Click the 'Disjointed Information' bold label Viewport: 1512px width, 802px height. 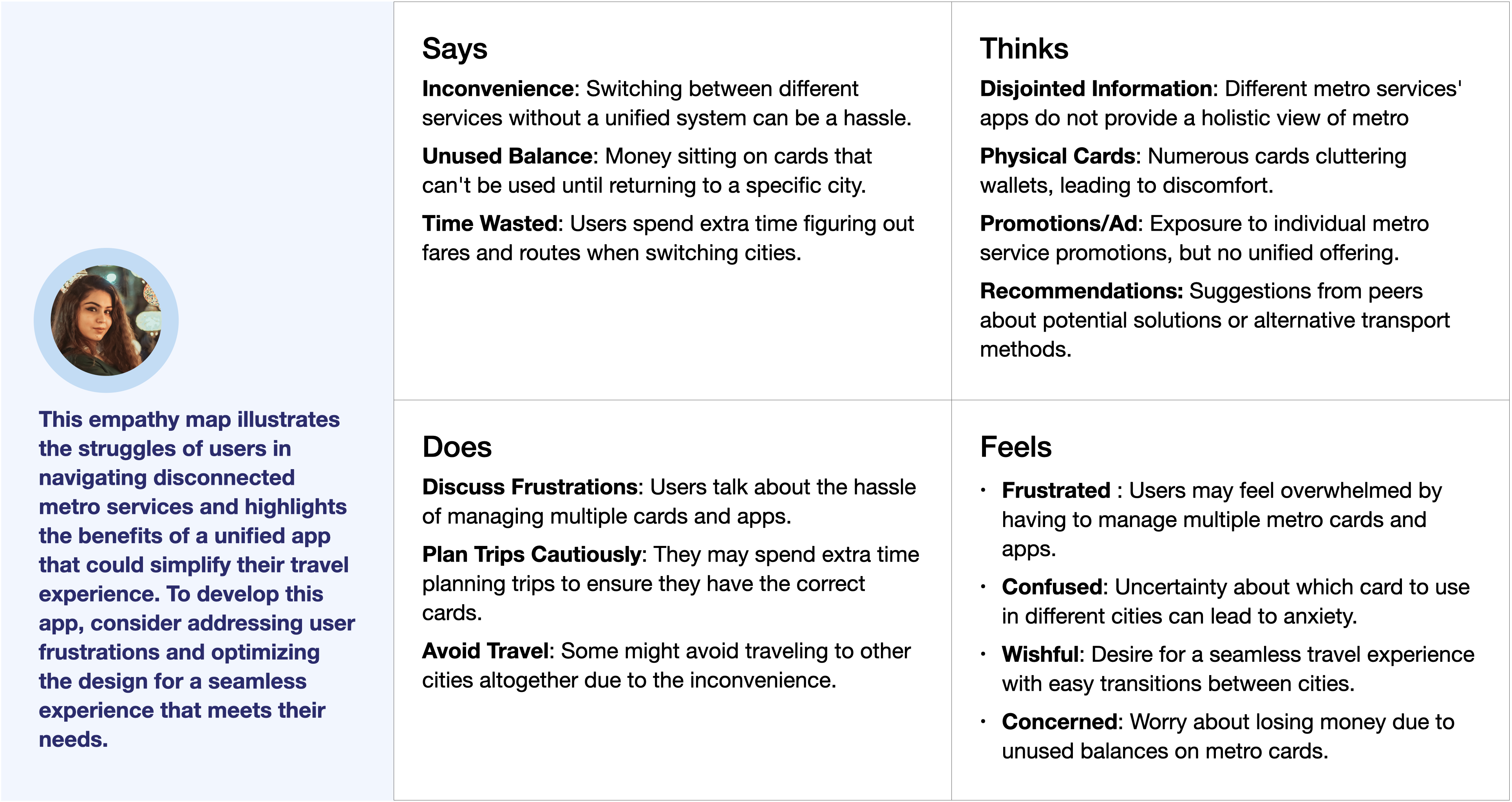(1096, 89)
